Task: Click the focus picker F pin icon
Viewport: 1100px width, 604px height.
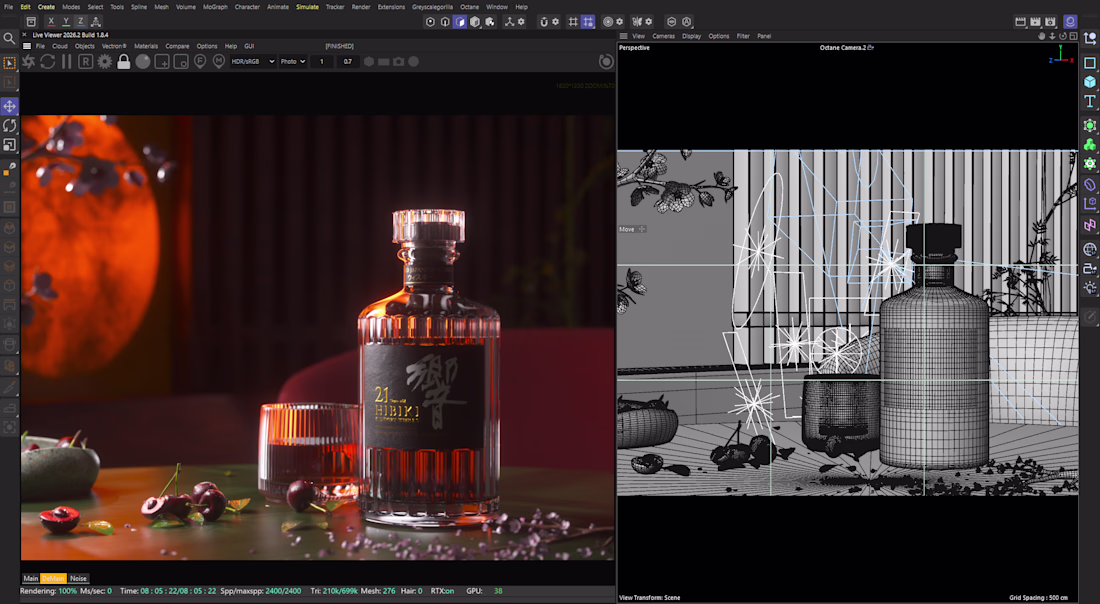Action: (x=200, y=62)
